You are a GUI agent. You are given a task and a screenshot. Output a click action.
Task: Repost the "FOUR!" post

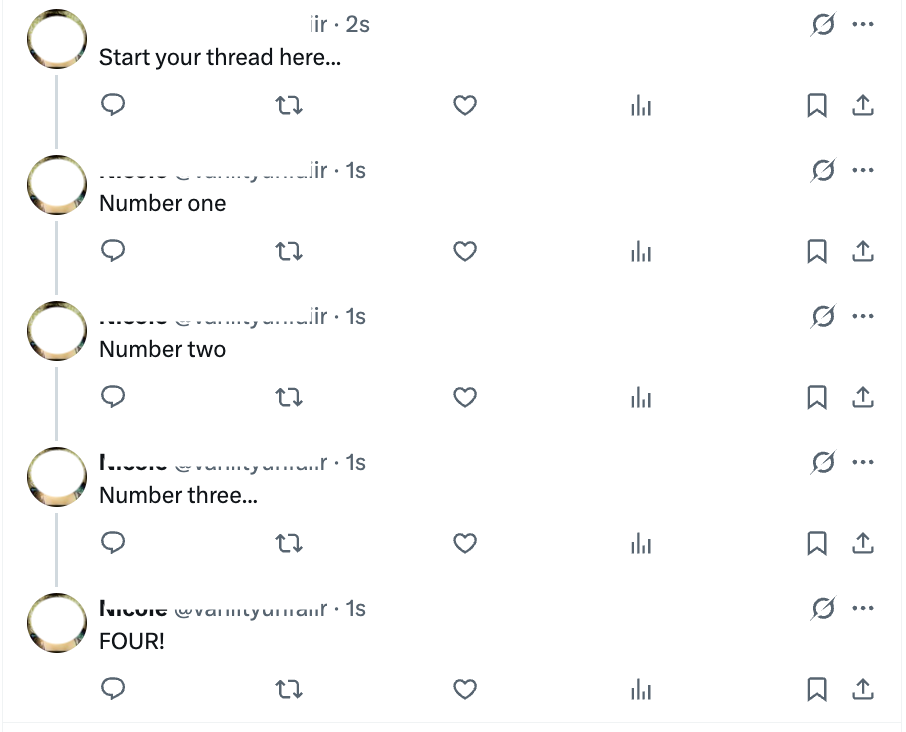click(x=288, y=689)
